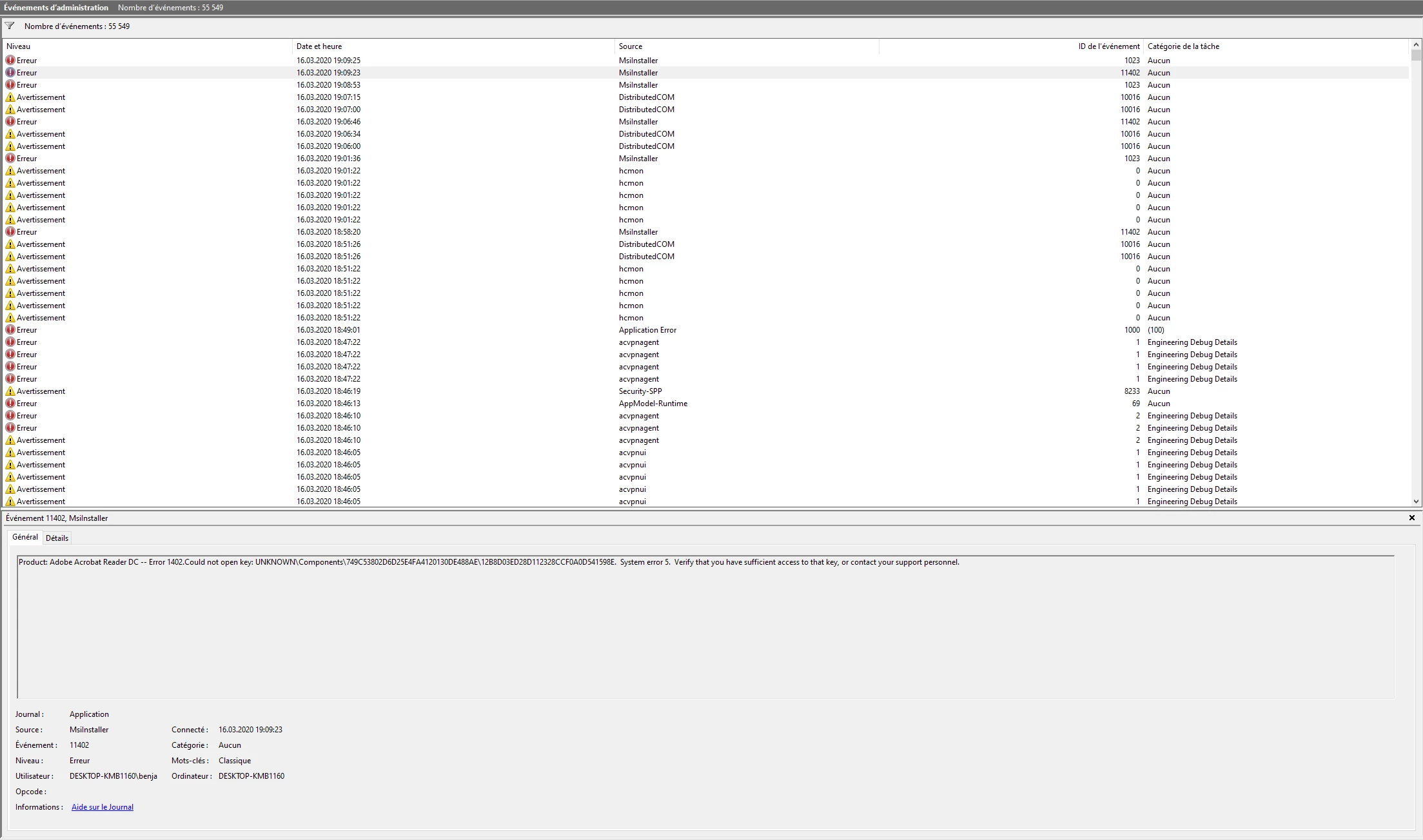This screenshot has height=840, width=1423.
Task: Click the Adobe Acrobat error description text
Action: [488, 562]
